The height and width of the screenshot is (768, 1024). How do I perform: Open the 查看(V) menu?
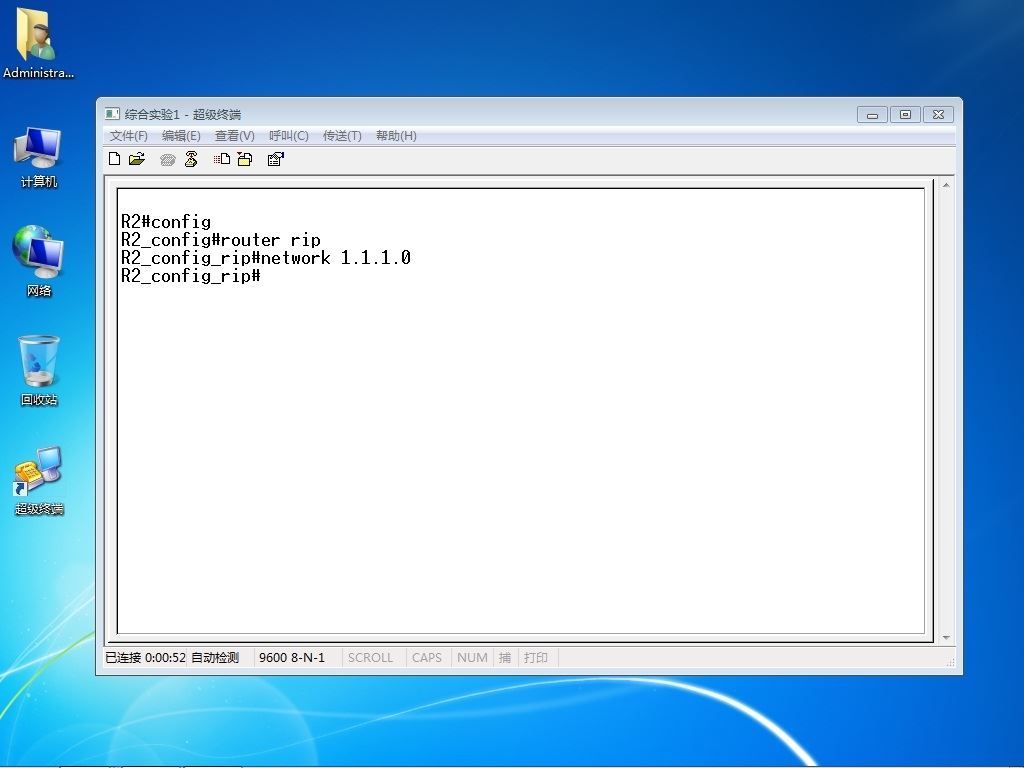click(234, 136)
